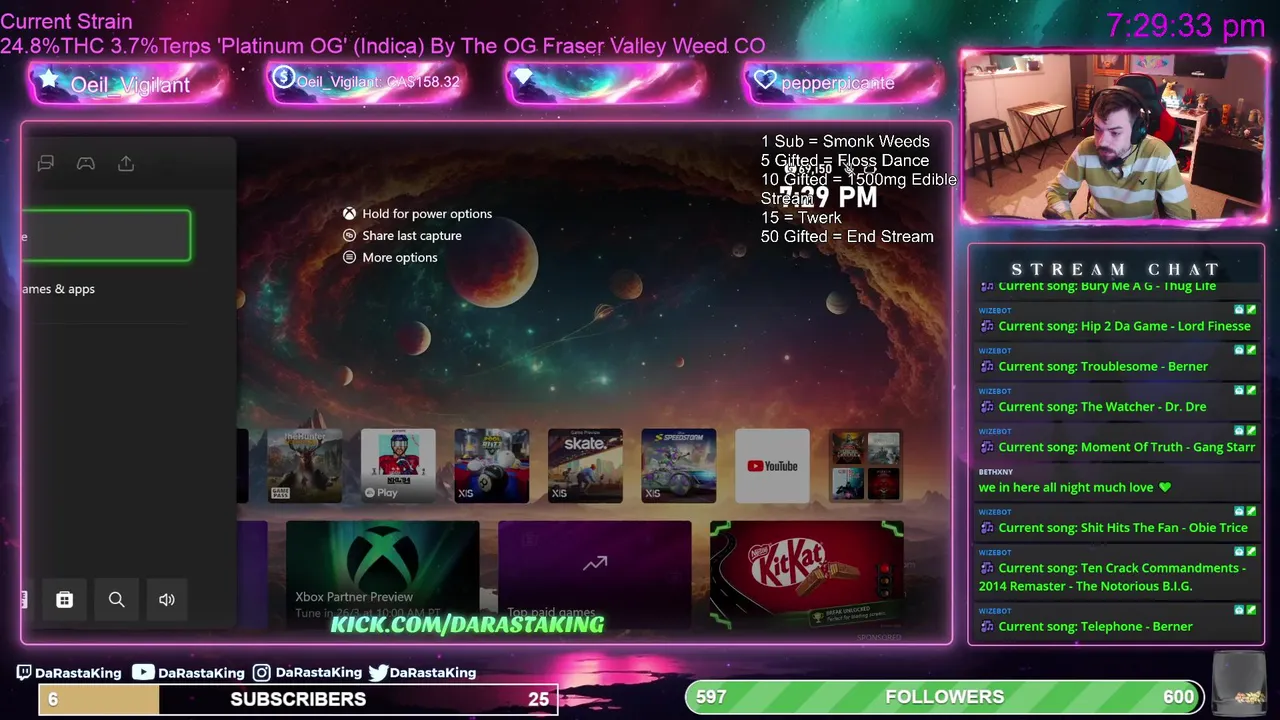Click the 50 Gifted = End Stream line

click(x=847, y=237)
